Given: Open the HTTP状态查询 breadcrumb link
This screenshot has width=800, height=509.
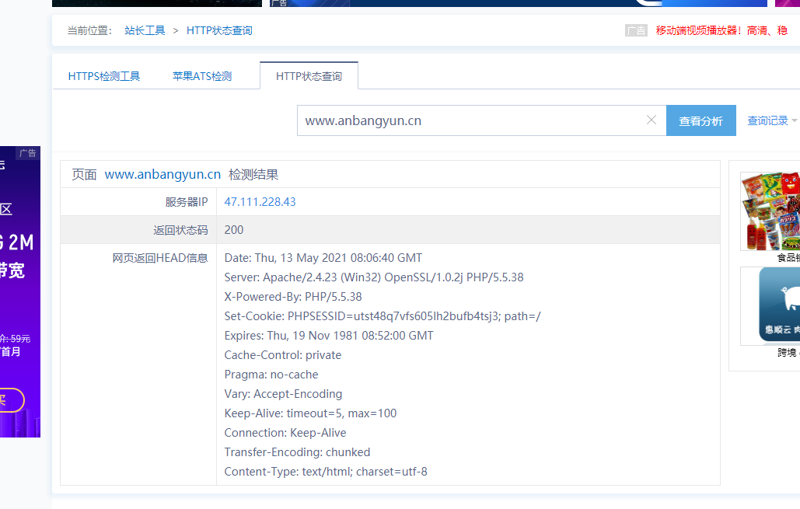Looking at the screenshot, I should point(219,31).
